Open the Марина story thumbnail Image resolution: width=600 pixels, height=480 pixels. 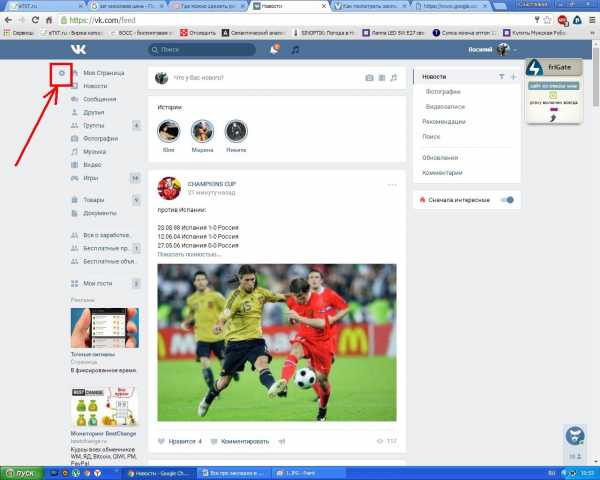click(202, 131)
